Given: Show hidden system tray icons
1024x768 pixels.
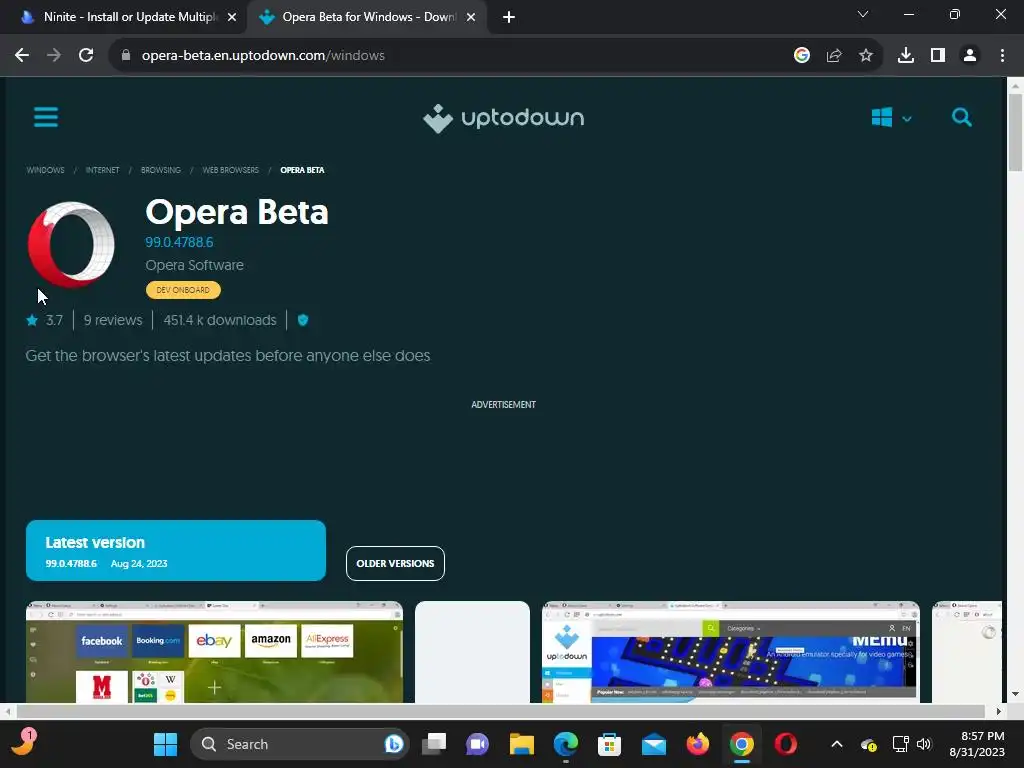Looking at the screenshot, I should pos(837,744).
